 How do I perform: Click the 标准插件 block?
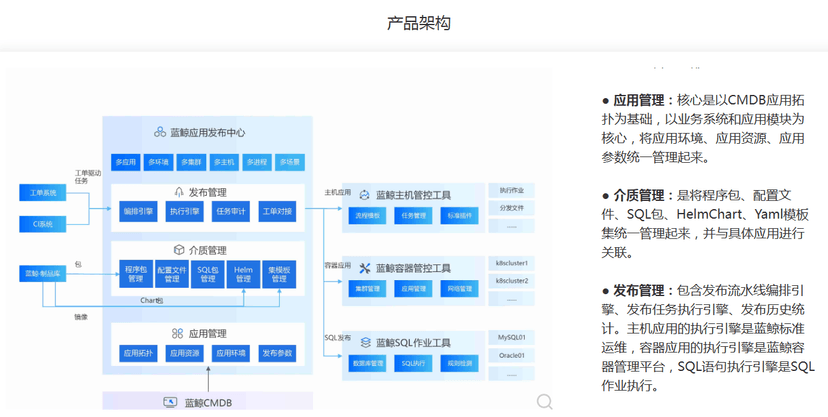[x=459, y=215]
